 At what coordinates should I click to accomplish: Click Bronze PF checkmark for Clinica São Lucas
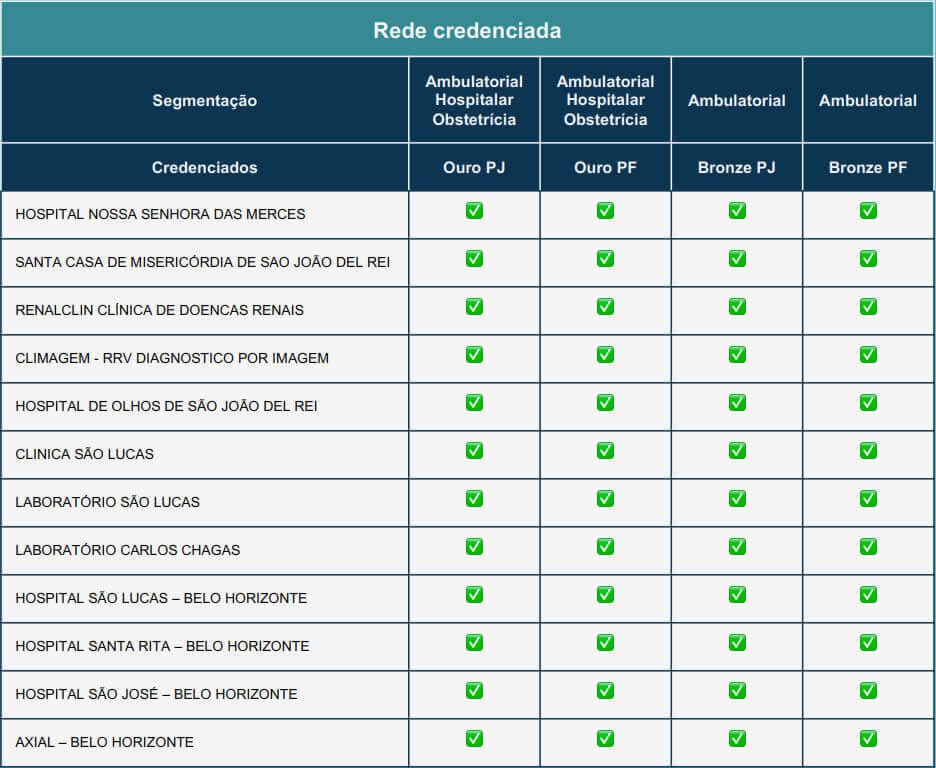pyautogui.click(x=868, y=451)
